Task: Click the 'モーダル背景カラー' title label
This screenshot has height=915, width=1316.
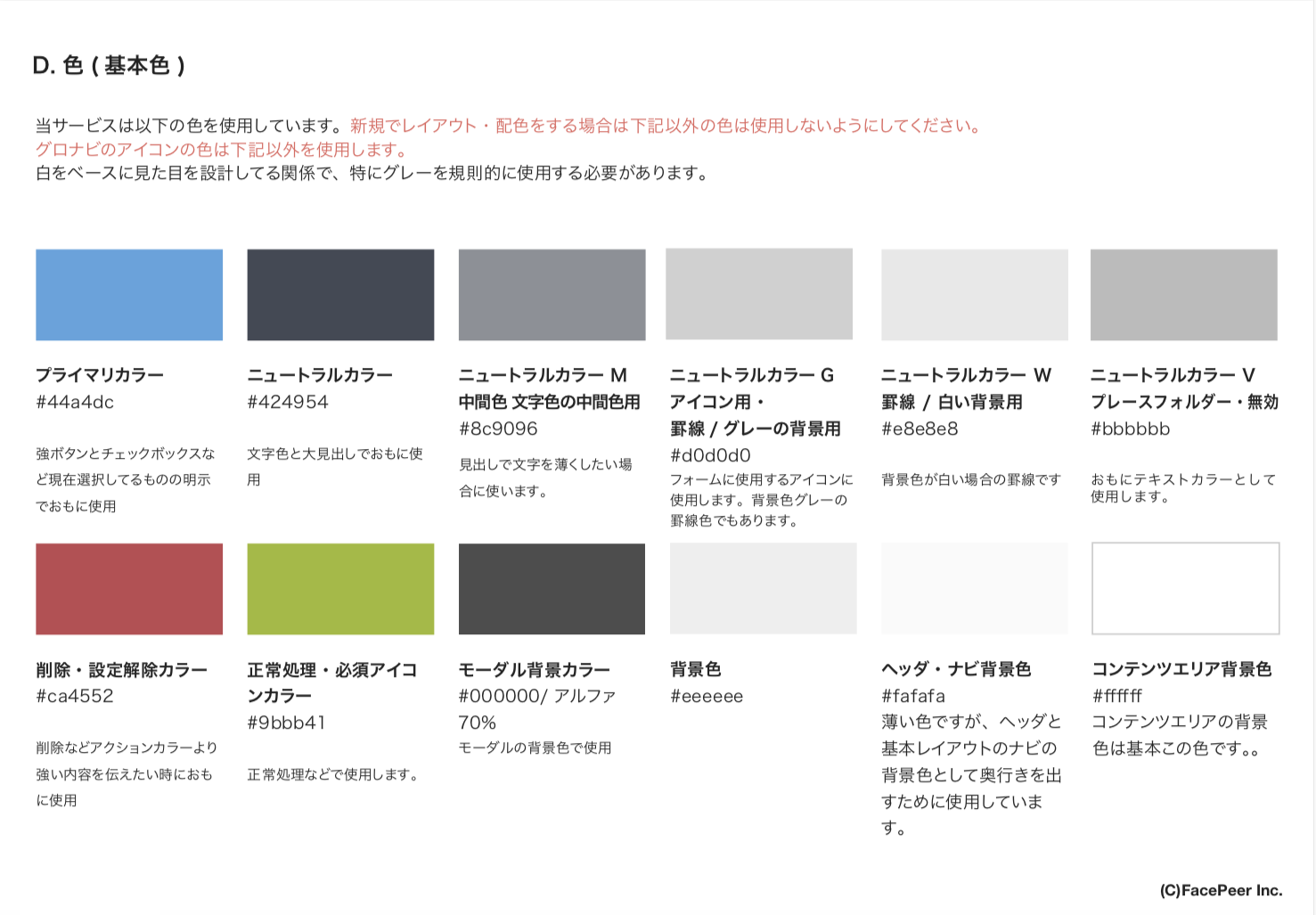Action: [x=535, y=669]
